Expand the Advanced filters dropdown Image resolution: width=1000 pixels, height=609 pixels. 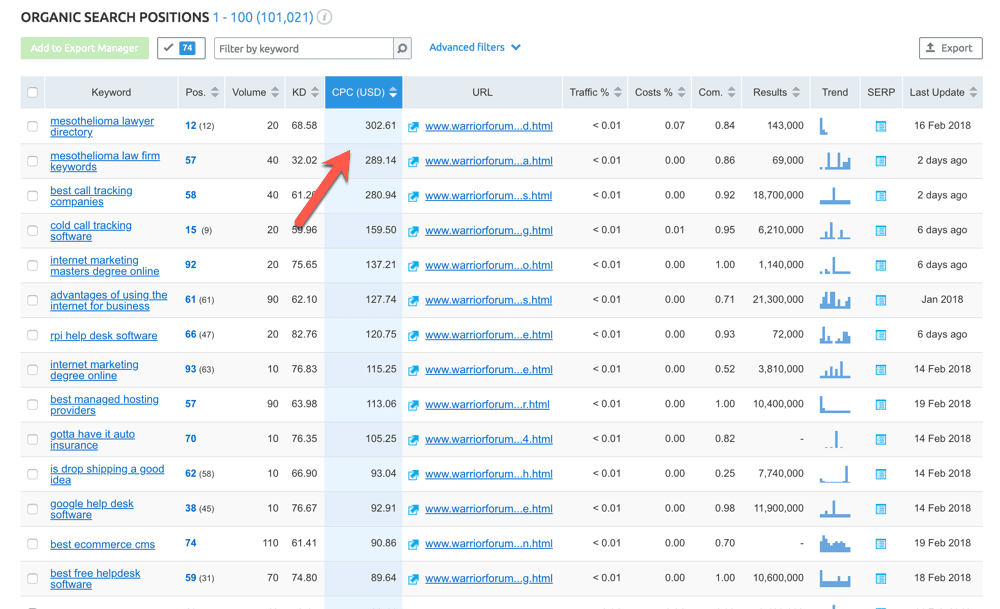point(475,47)
